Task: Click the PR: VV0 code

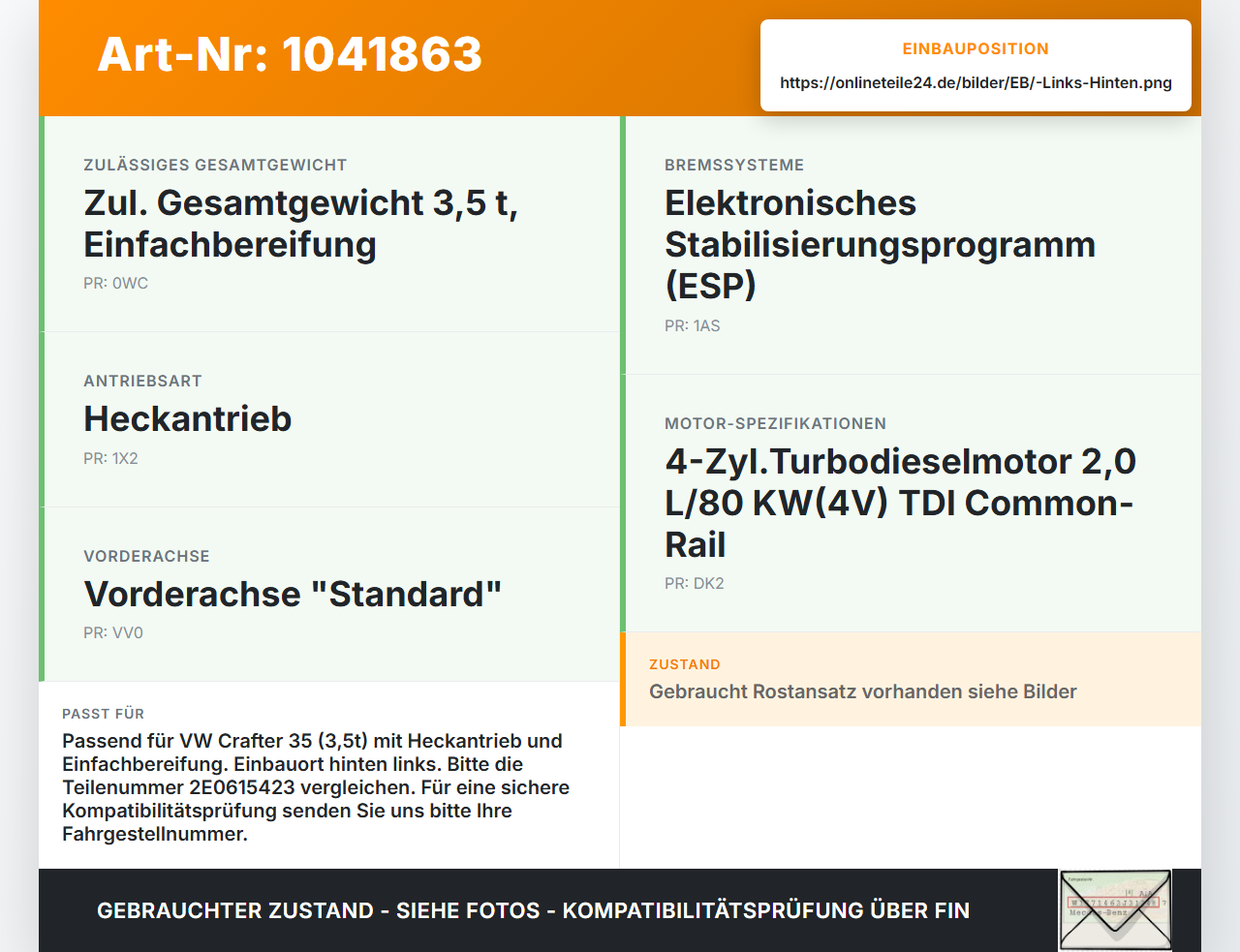Action: [113, 633]
